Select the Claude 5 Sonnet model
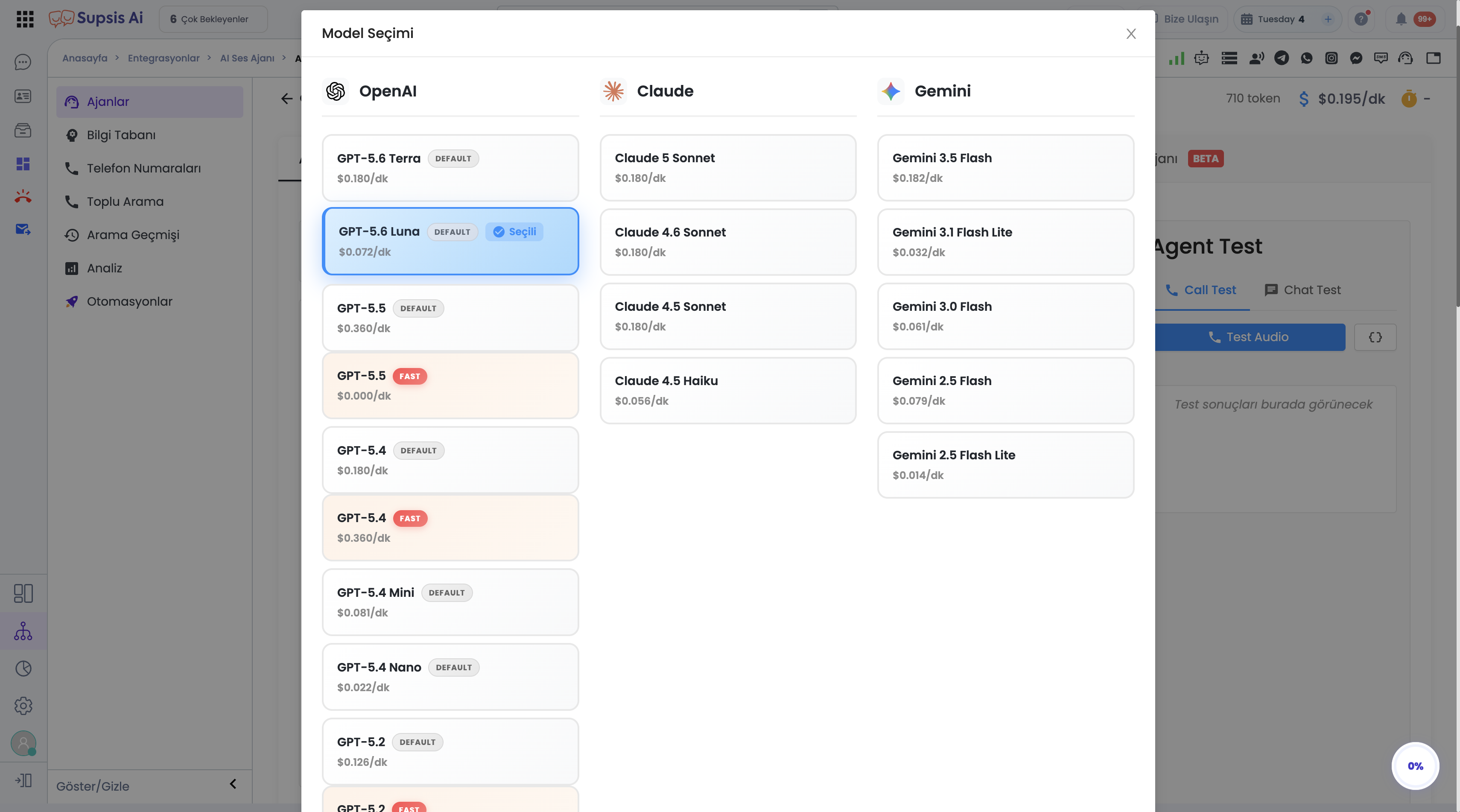This screenshot has width=1460, height=812. click(728, 168)
